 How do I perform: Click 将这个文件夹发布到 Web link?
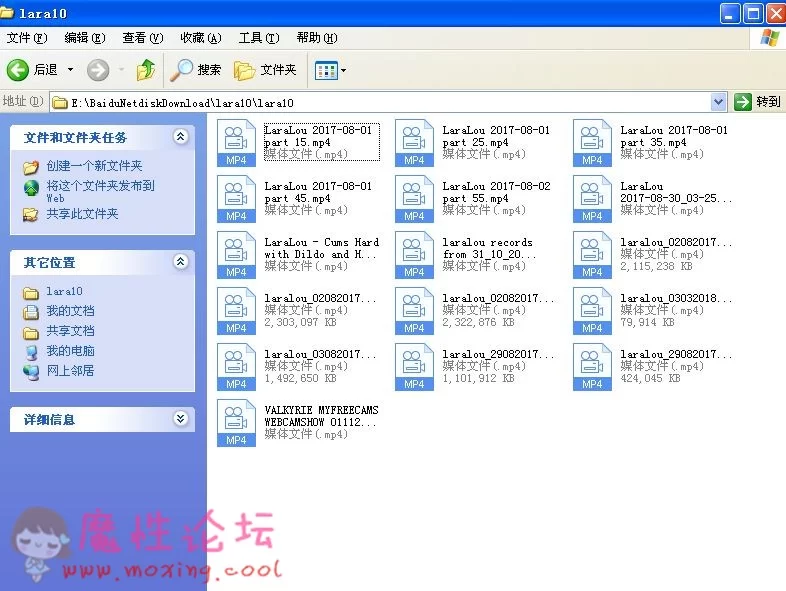(x=100, y=191)
